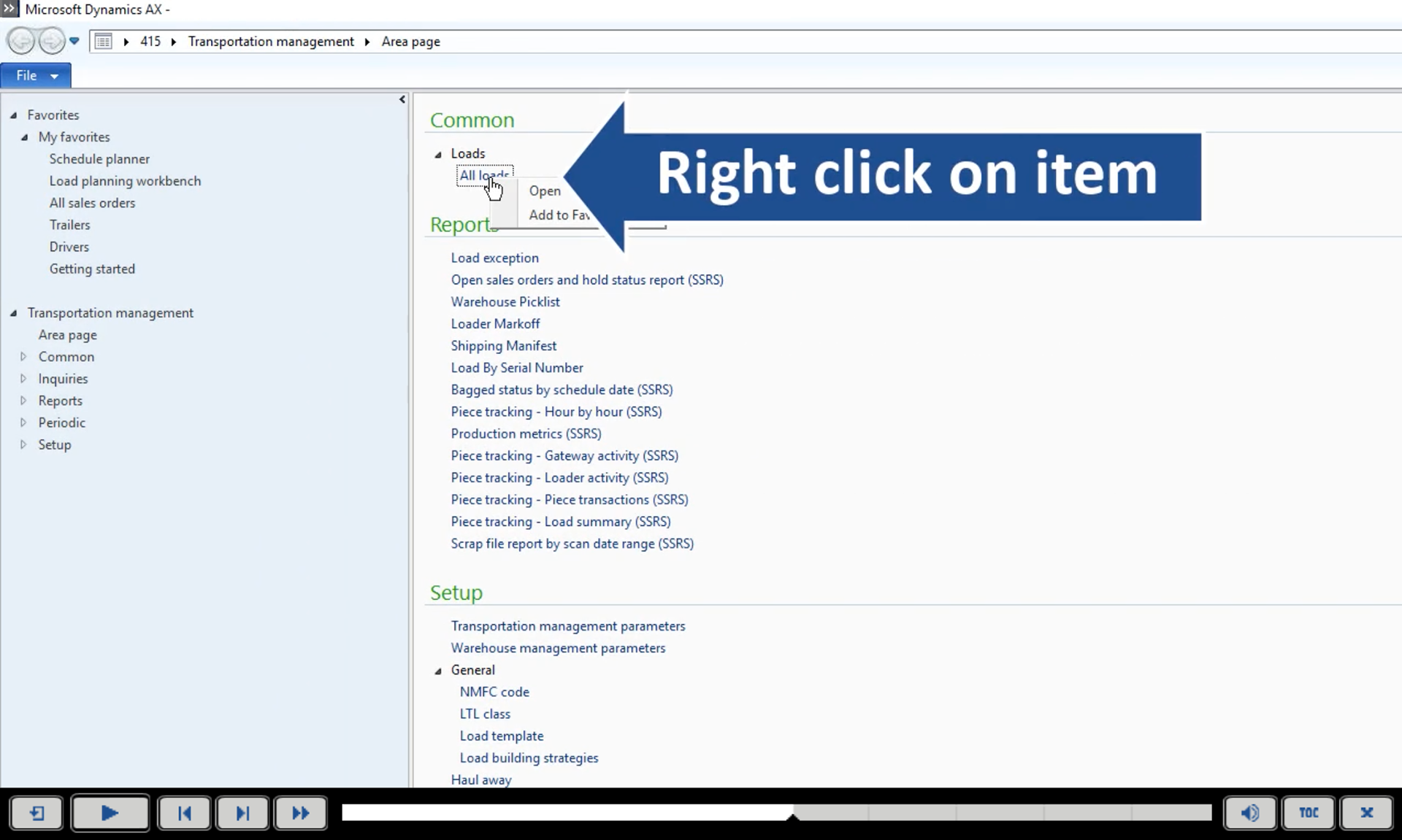Viewport: 1402px width, 840px height.
Task: Click the fast forward player button
Action: coord(300,812)
